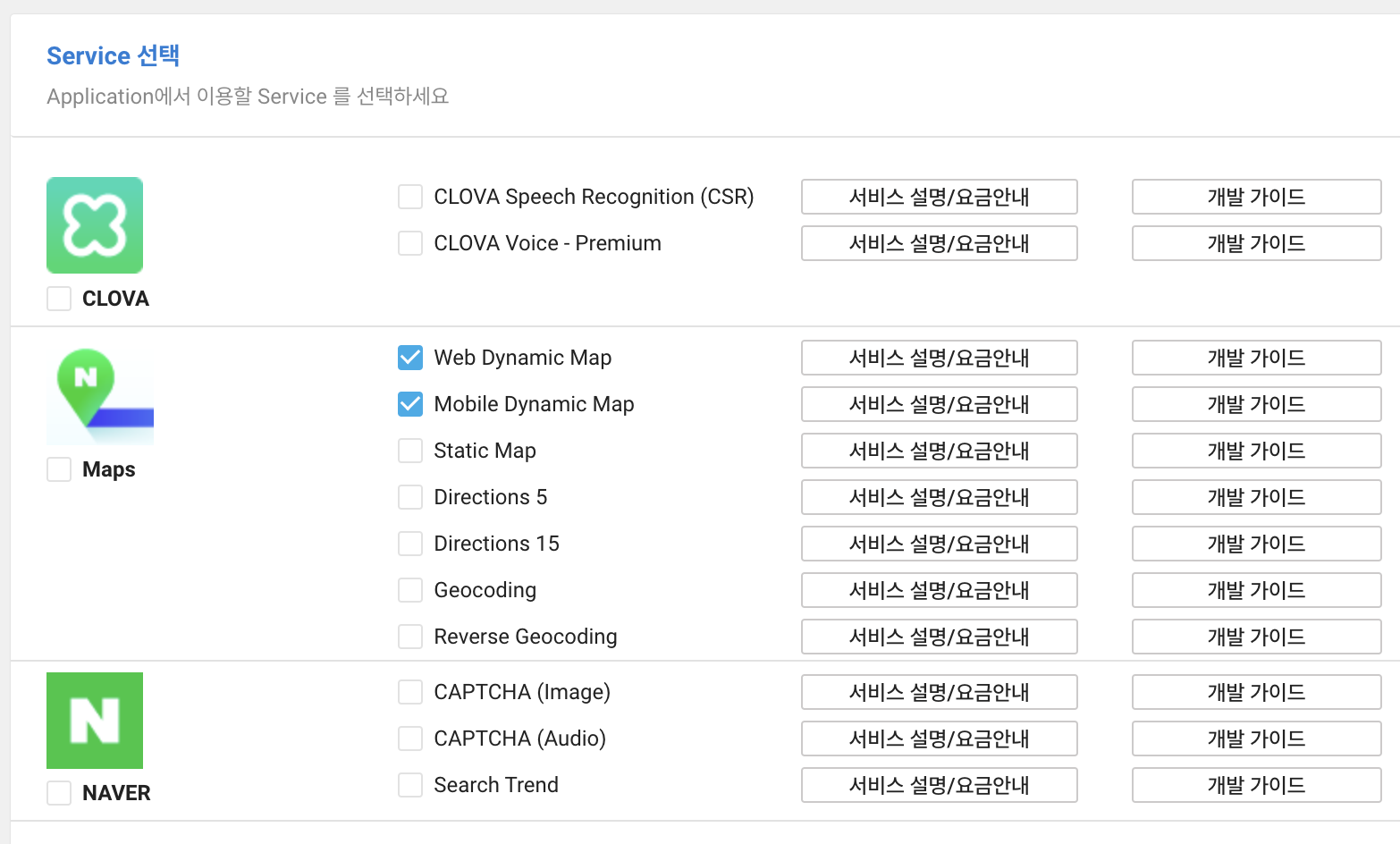The height and width of the screenshot is (844, 1400).
Task: View 서비스 설명/요금안내 for Directions 5
Action: pos(940,497)
